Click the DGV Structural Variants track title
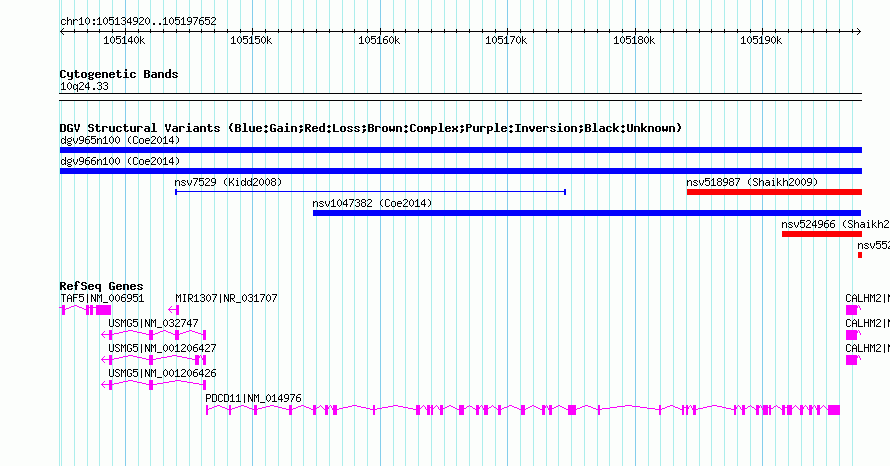Viewport: 890px width, 466px height. click(x=371, y=128)
